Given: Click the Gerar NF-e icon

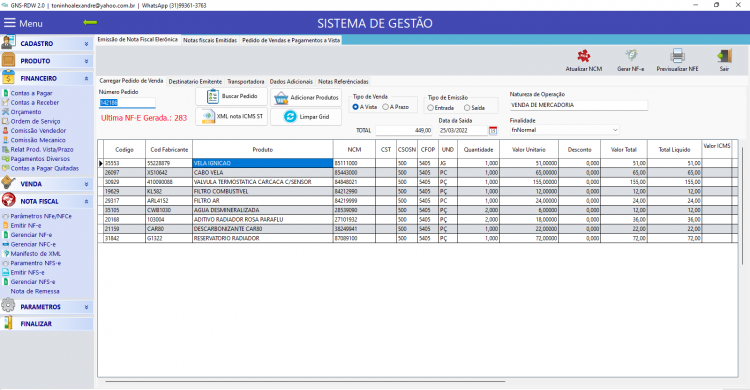Looking at the screenshot, I should click(630, 56).
